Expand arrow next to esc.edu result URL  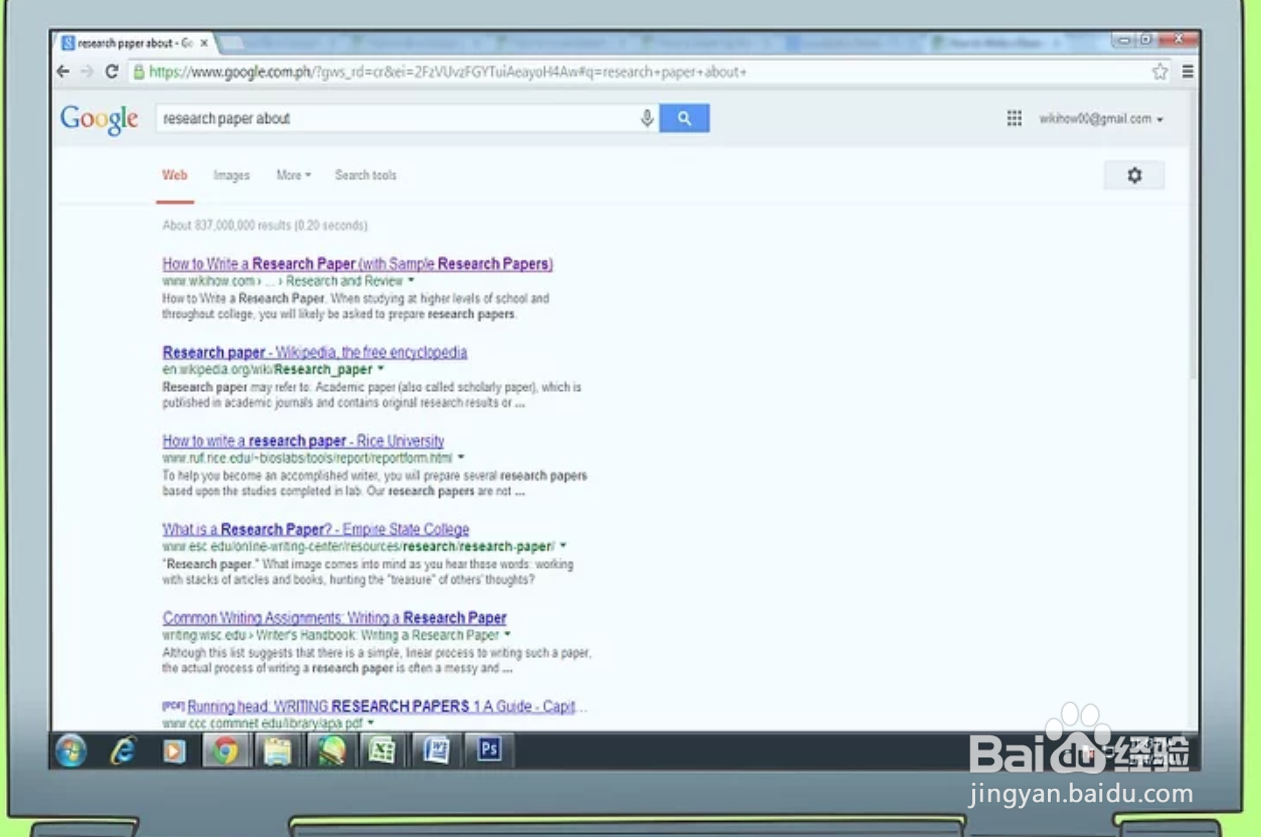point(563,546)
